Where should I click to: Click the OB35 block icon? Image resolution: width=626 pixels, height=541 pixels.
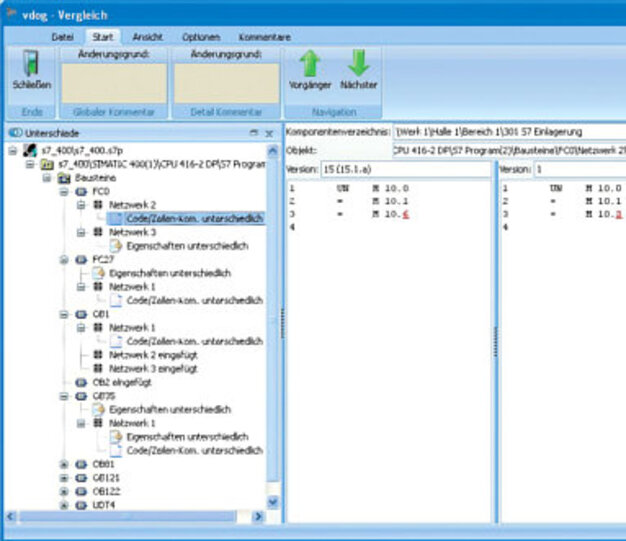pos(81,396)
